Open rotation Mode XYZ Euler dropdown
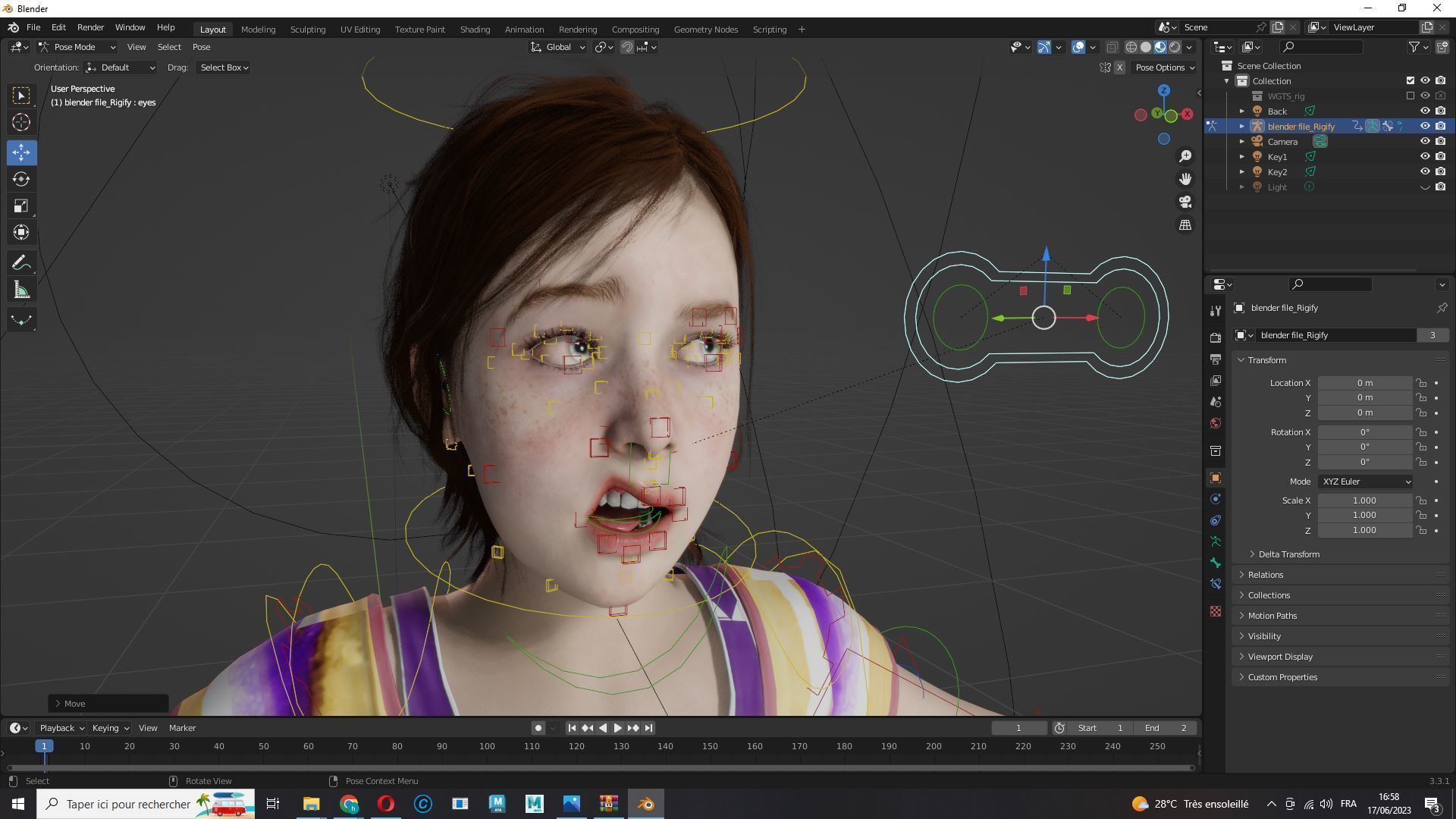 (x=1366, y=482)
